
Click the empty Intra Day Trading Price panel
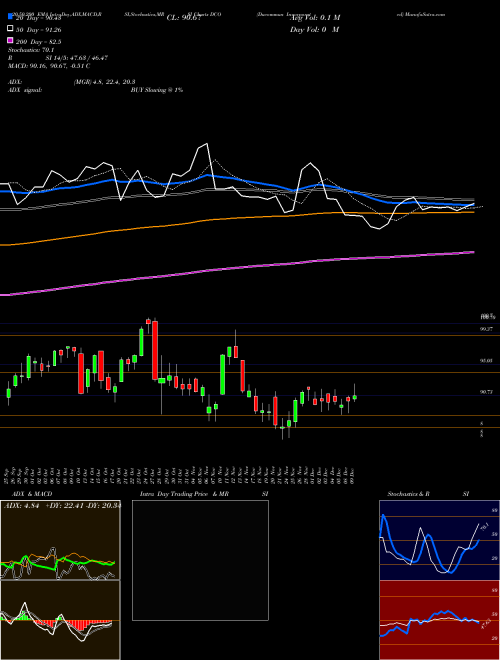pyautogui.click(x=200, y=560)
